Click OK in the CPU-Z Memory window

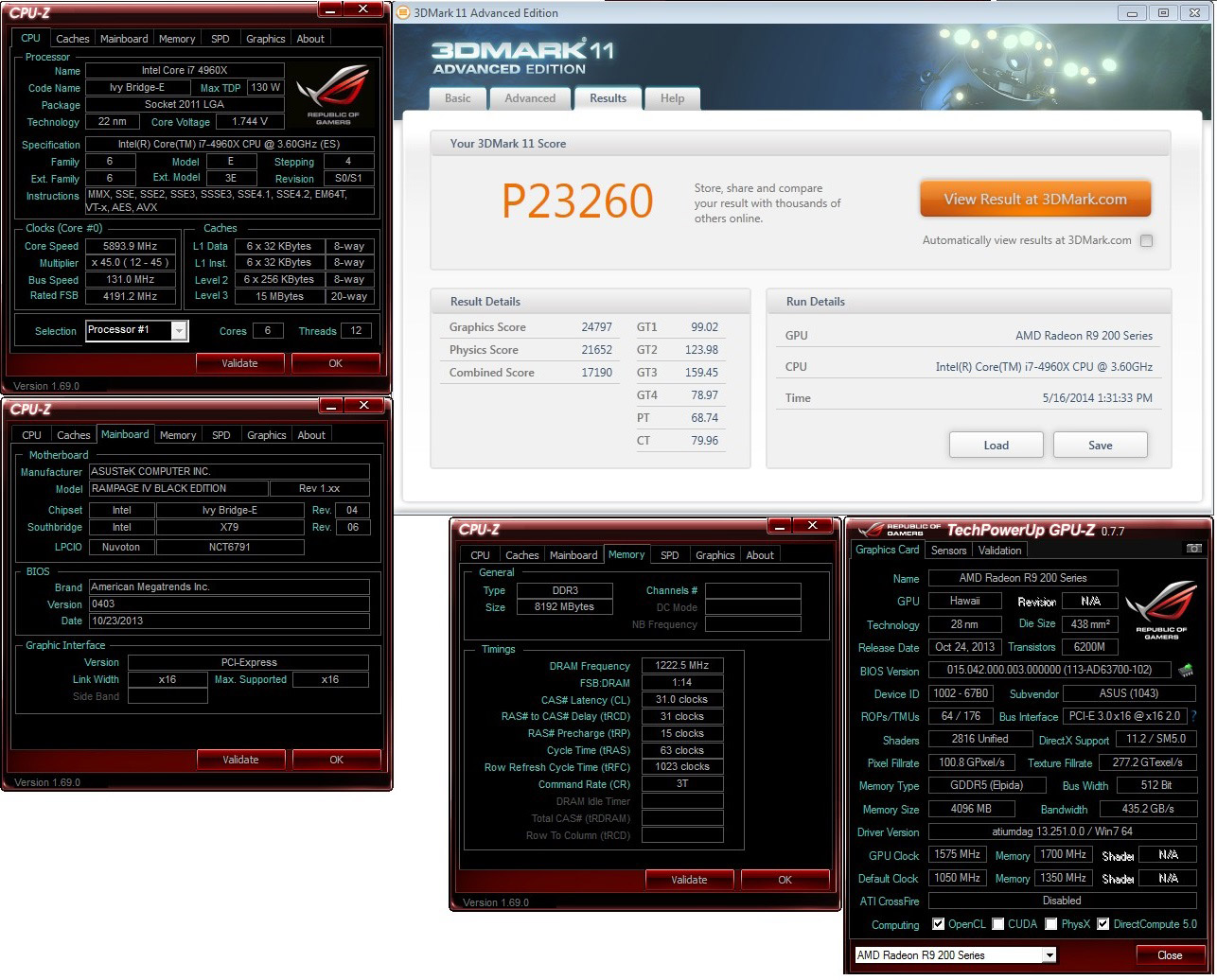click(785, 880)
